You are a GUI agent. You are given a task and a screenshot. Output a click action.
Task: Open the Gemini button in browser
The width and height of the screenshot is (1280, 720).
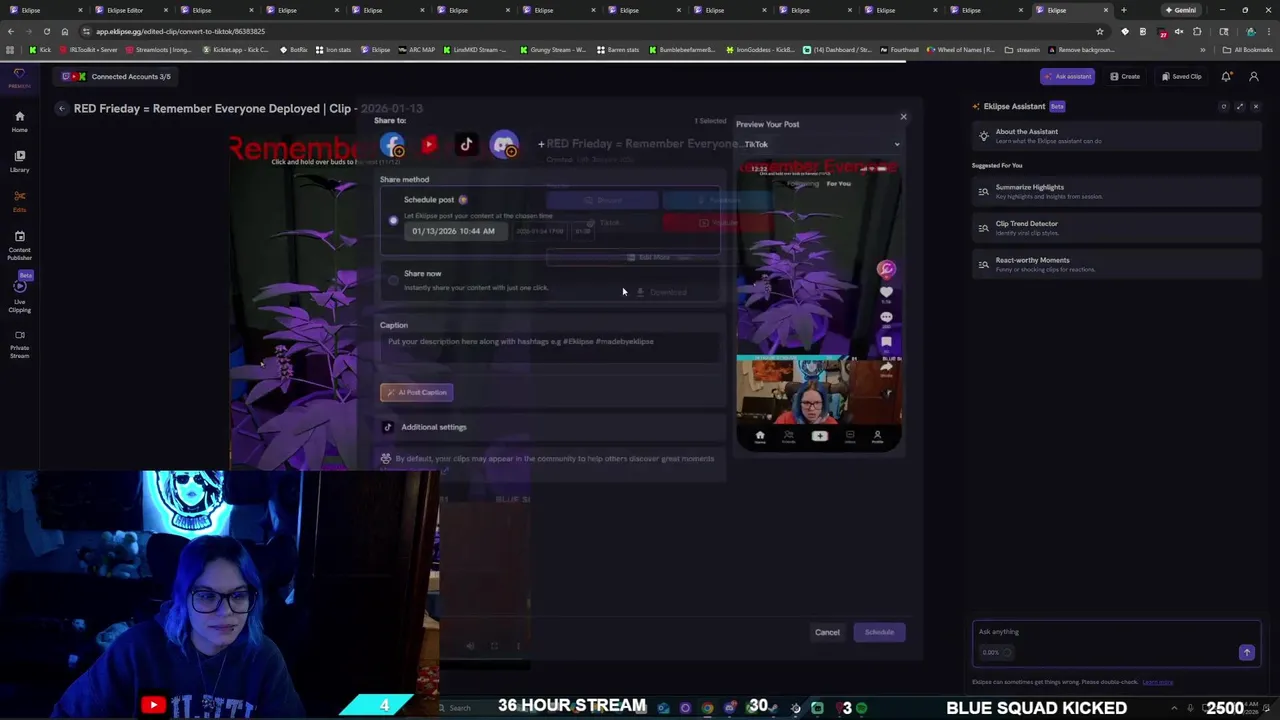click(x=1181, y=10)
